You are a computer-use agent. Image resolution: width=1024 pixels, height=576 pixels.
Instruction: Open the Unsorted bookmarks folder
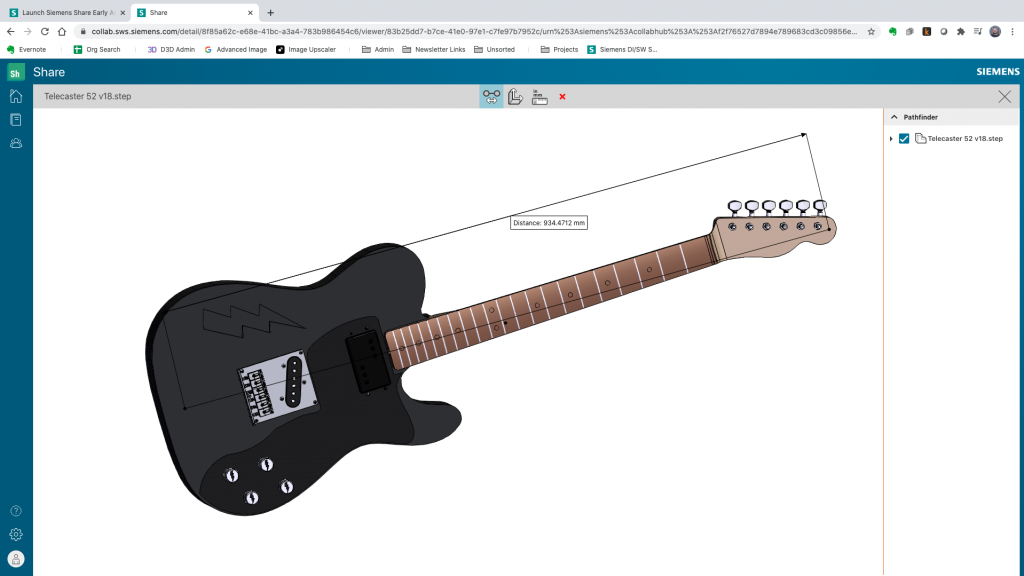point(494,50)
